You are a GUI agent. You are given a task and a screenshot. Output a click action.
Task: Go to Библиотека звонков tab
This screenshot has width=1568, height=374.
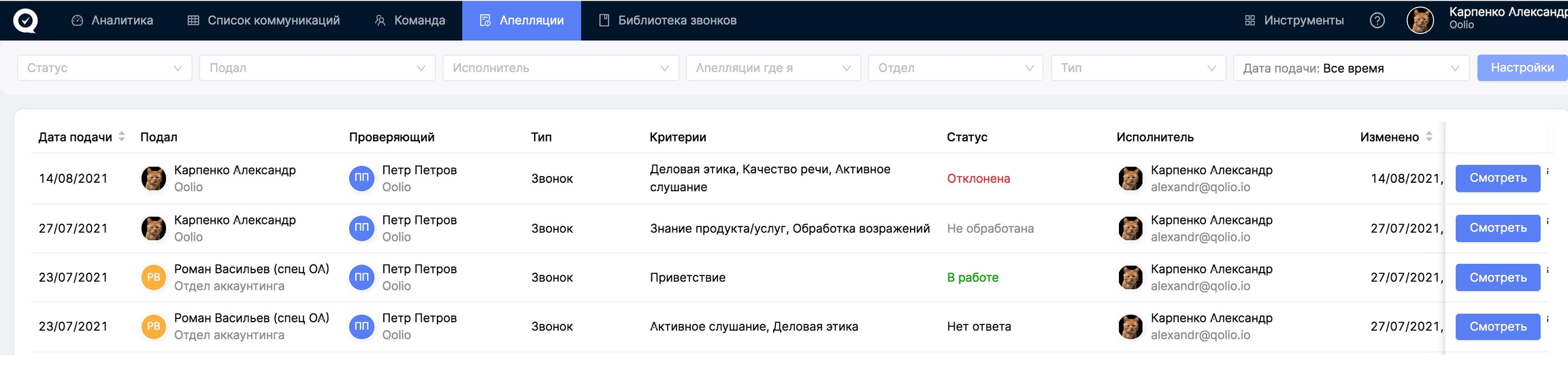pyautogui.click(x=667, y=20)
